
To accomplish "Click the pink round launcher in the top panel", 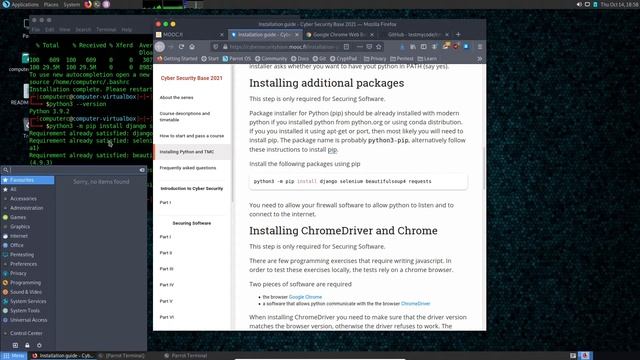I will pyautogui.click(x=106, y=4).
